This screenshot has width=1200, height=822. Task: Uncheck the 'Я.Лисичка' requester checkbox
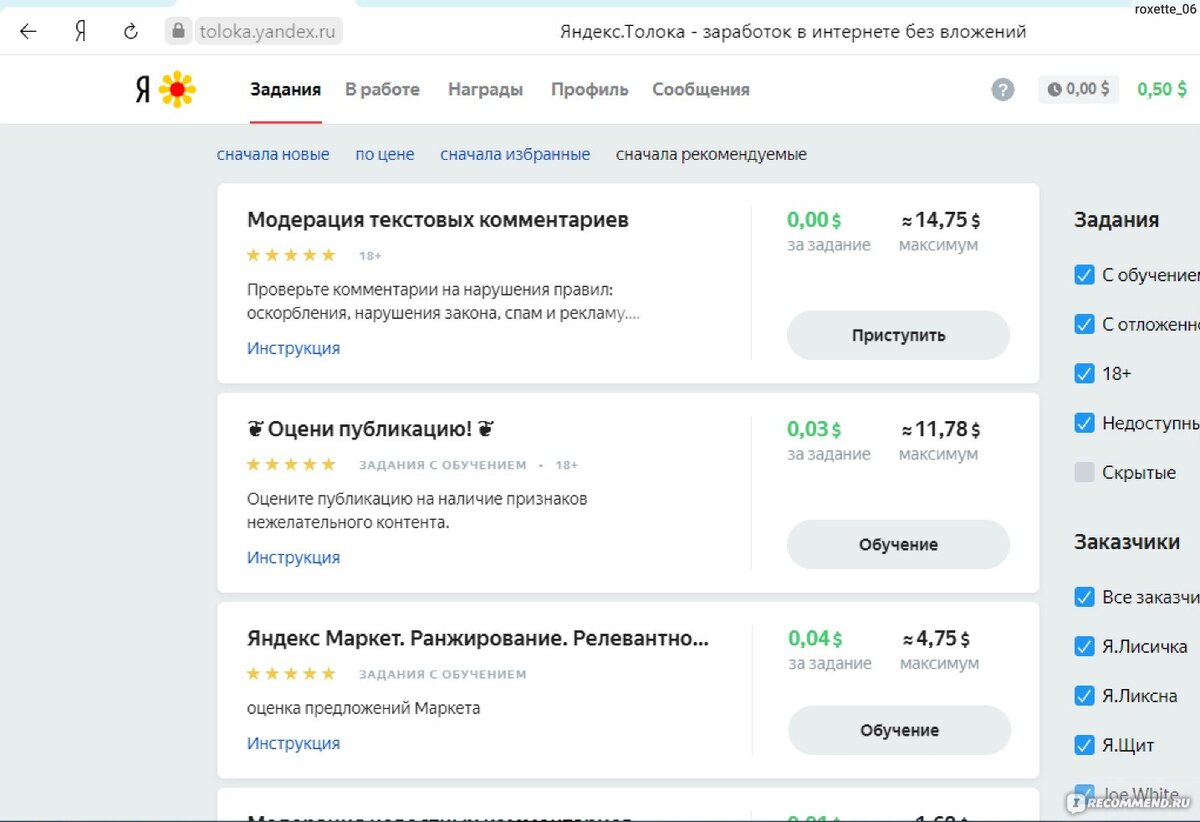tap(1084, 646)
